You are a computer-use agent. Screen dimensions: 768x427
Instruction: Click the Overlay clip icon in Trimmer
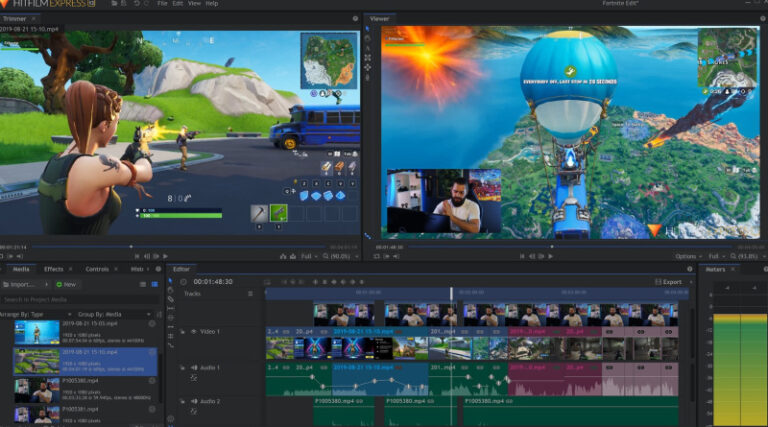[293, 256]
